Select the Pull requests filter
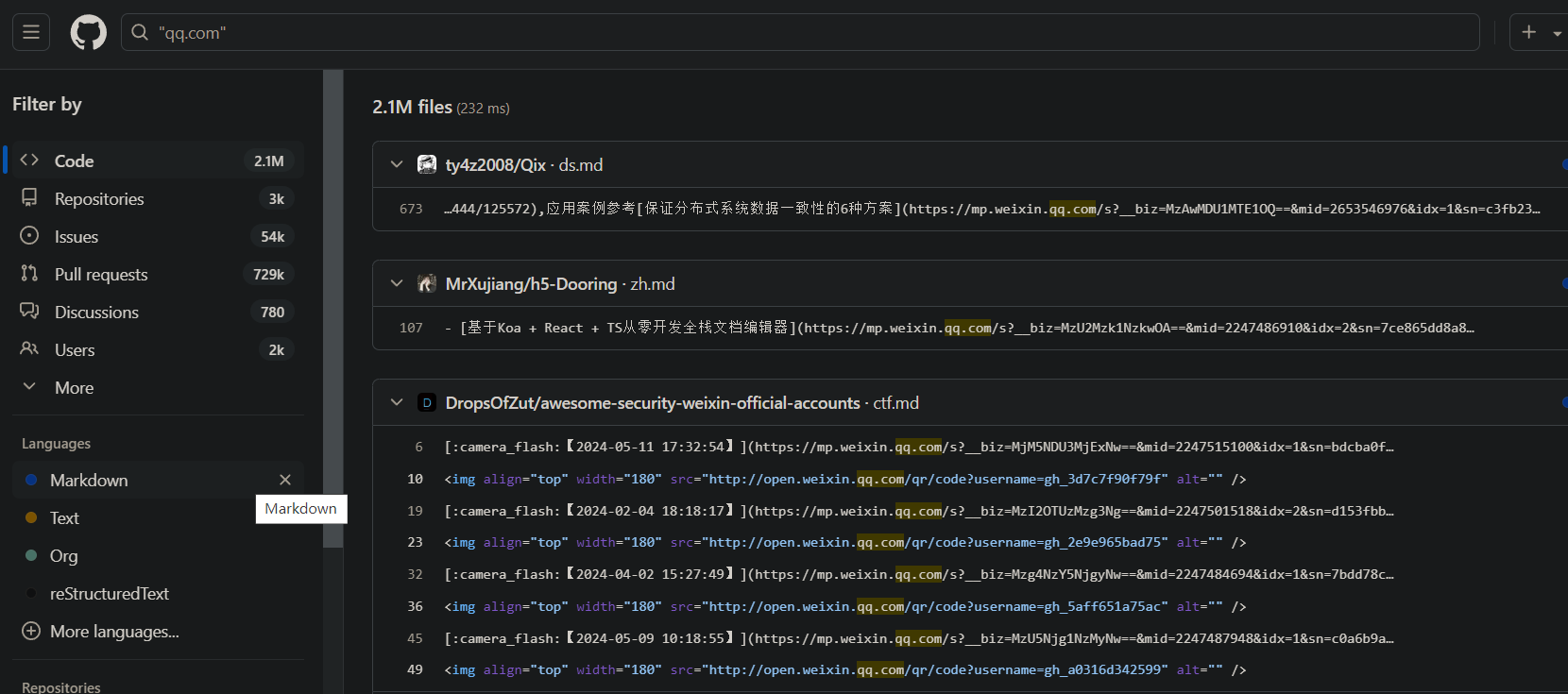Viewport: 1568px width, 694px height. coord(156,274)
